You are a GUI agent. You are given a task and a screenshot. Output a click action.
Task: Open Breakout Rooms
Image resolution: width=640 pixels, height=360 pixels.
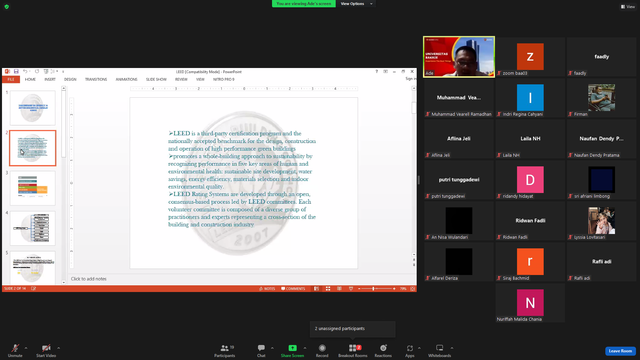point(353,350)
